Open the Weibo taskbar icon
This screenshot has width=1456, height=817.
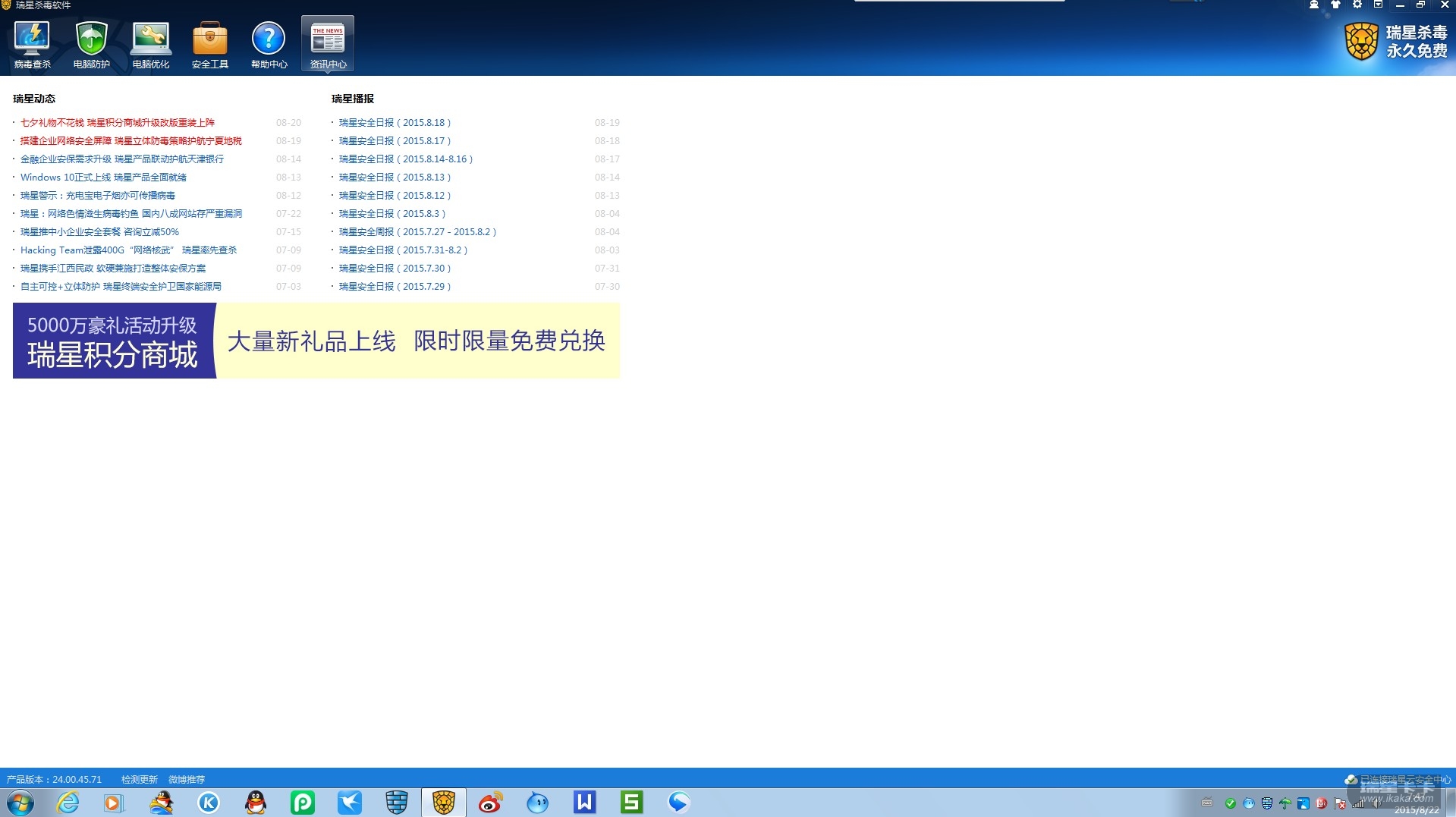(x=491, y=803)
